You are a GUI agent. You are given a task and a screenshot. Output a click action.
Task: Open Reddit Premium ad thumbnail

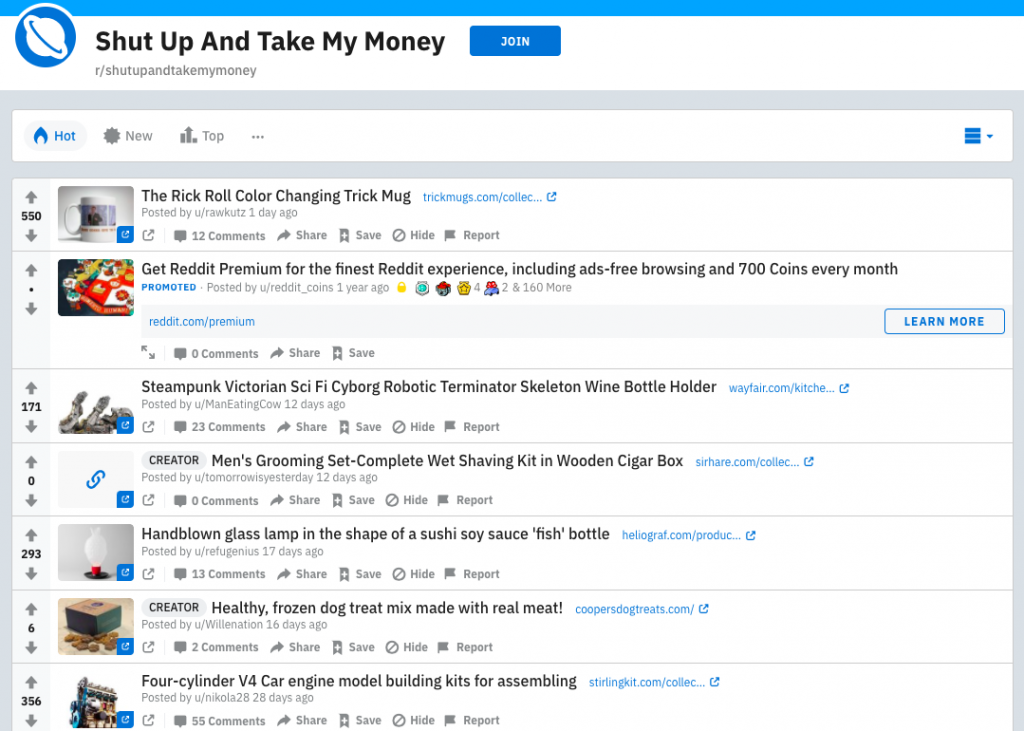[95, 287]
